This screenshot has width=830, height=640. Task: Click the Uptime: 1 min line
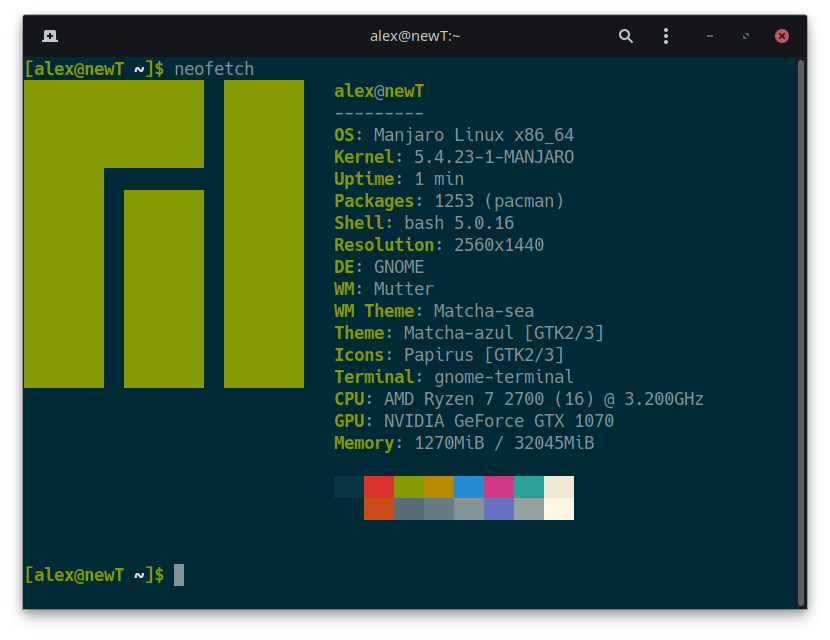pos(399,179)
